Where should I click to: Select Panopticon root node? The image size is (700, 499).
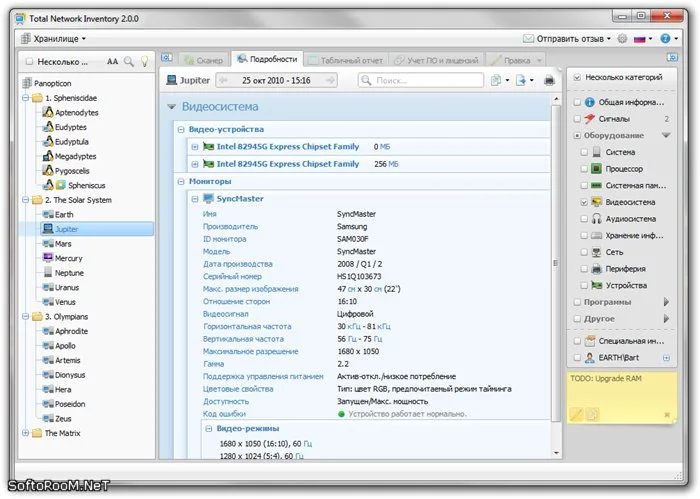[52, 83]
